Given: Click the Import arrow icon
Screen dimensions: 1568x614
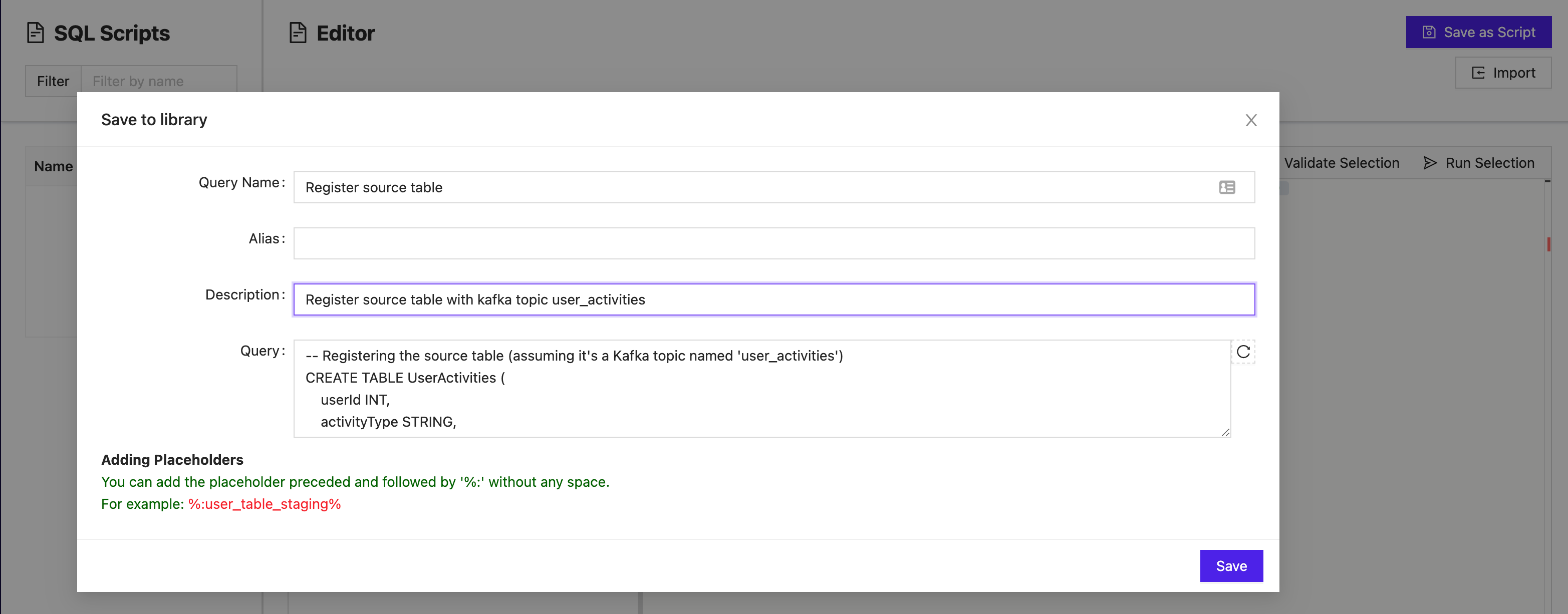Looking at the screenshot, I should 1478,73.
